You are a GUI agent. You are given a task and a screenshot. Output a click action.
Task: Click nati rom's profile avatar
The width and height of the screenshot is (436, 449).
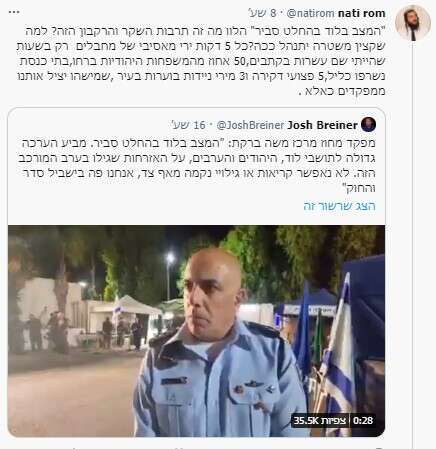point(413,23)
